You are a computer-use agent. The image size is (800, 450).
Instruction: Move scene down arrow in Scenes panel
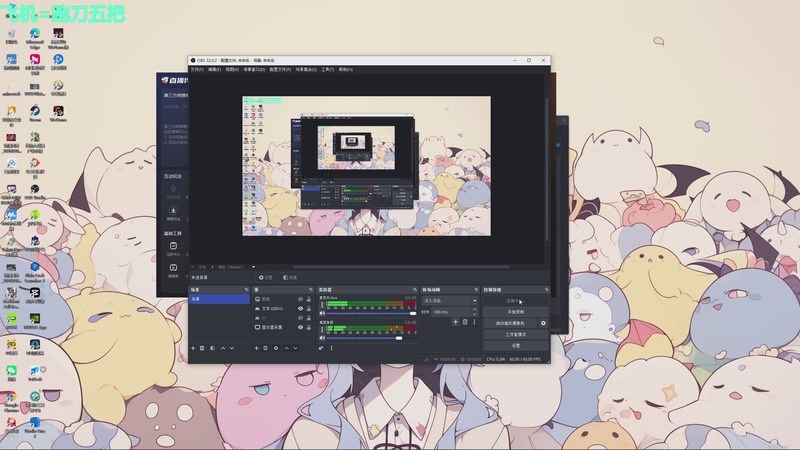(232, 348)
